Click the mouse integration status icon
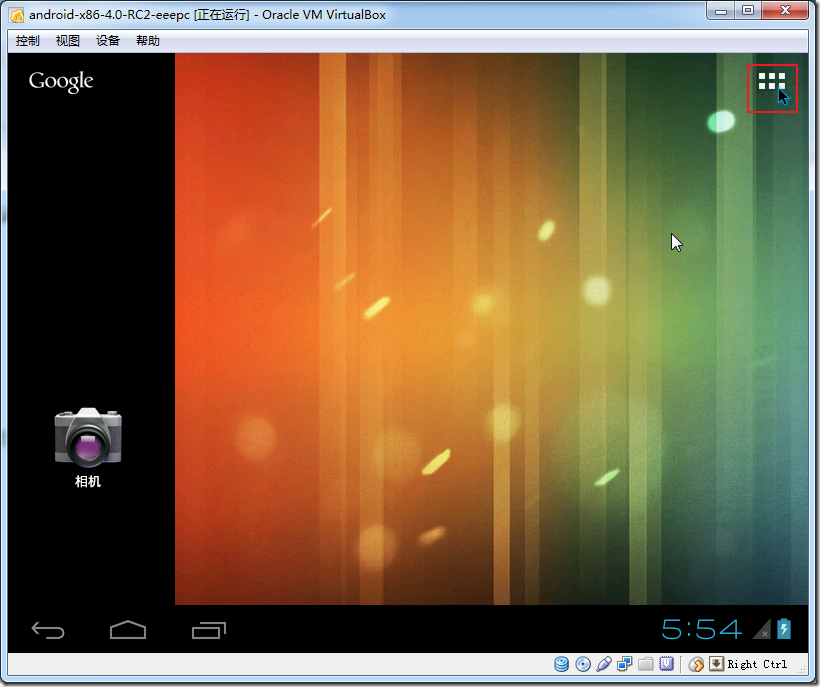 [x=696, y=664]
